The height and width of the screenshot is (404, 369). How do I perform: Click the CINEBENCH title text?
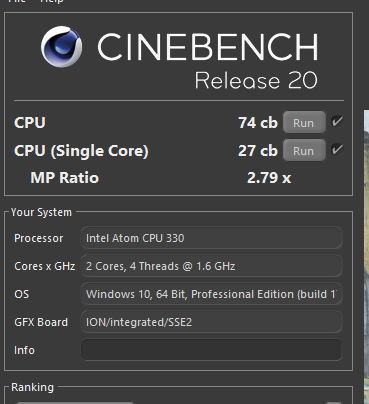pyautogui.click(x=208, y=47)
